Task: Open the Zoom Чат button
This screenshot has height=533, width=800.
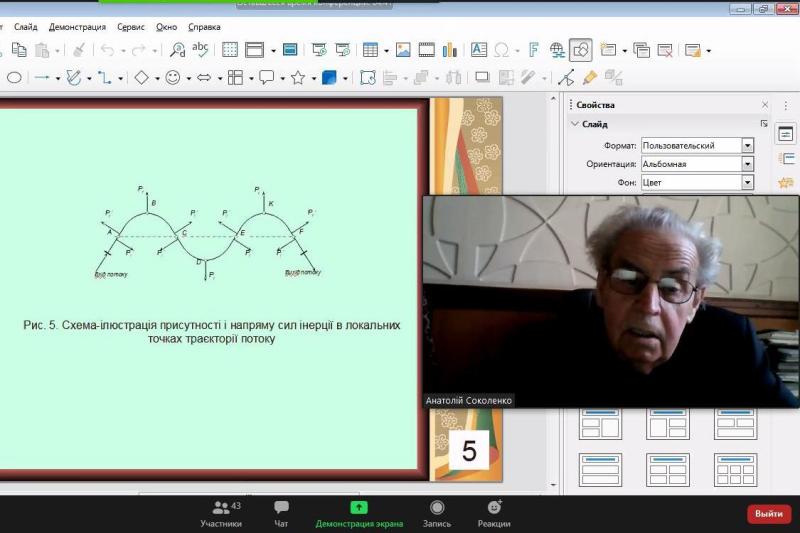Action: tap(281, 514)
